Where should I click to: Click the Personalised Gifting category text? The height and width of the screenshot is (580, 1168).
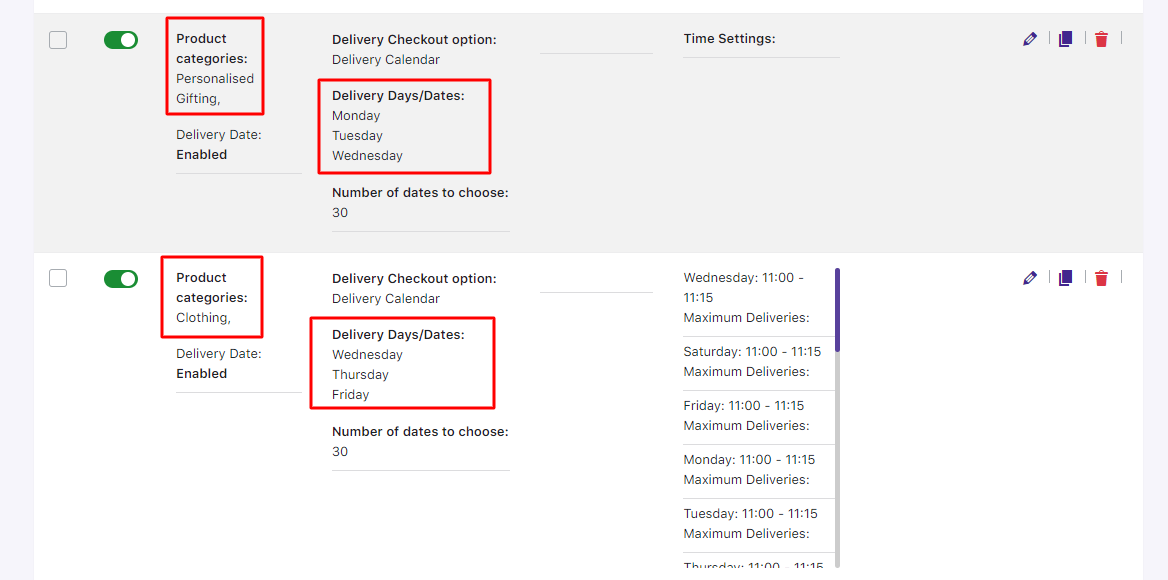(x=214, y=88)
